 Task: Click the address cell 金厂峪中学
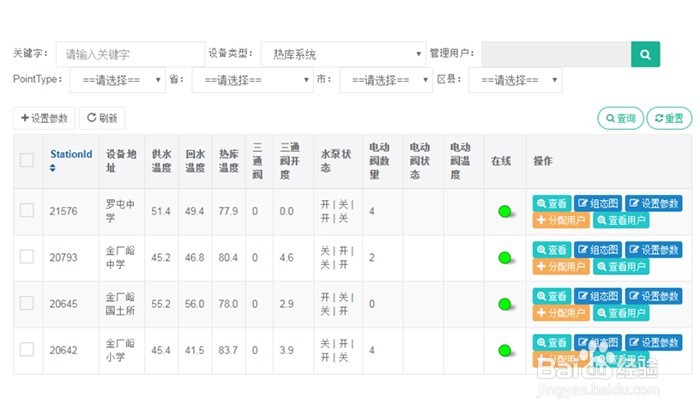click(120, 257)
